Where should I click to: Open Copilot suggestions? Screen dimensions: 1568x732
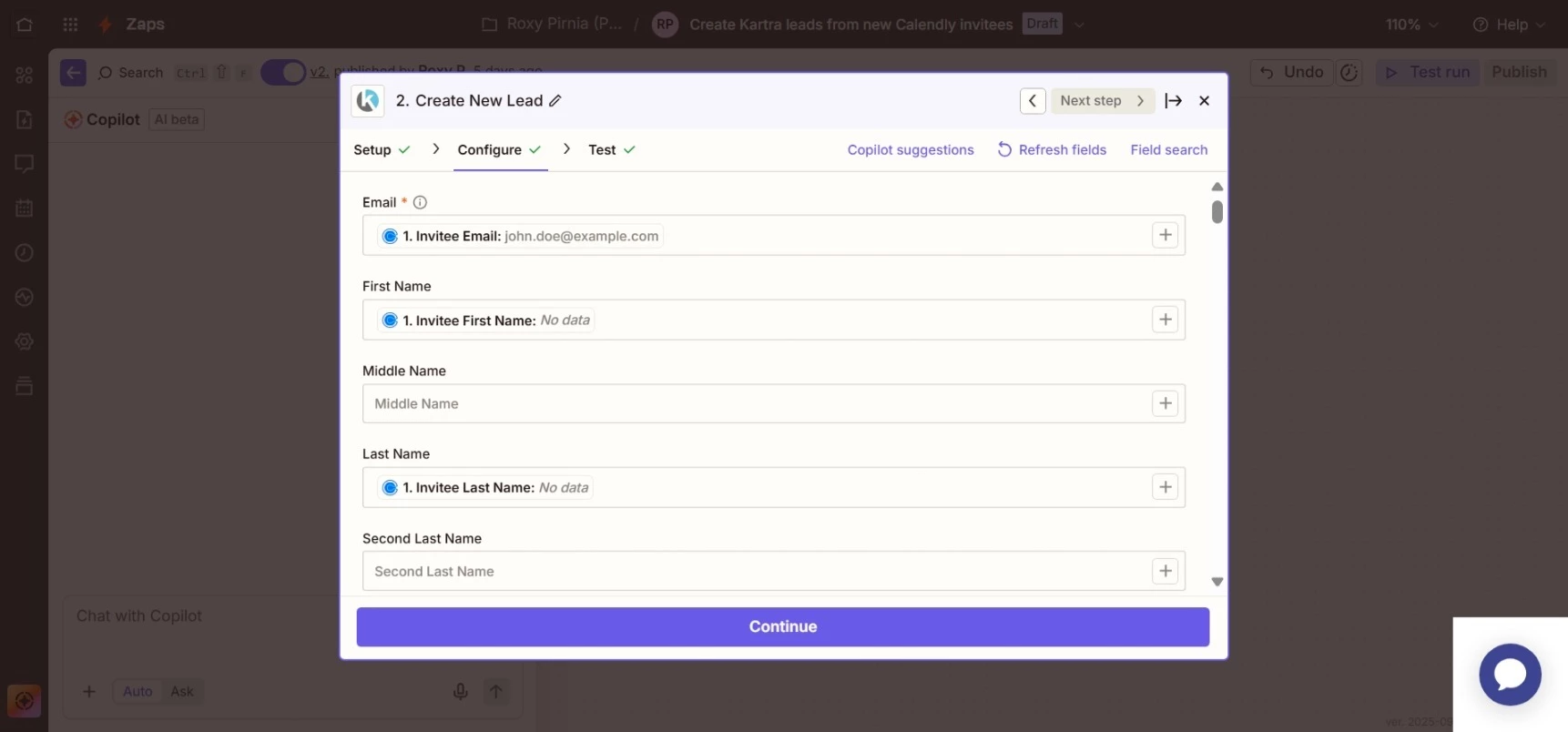click(911, 149)
